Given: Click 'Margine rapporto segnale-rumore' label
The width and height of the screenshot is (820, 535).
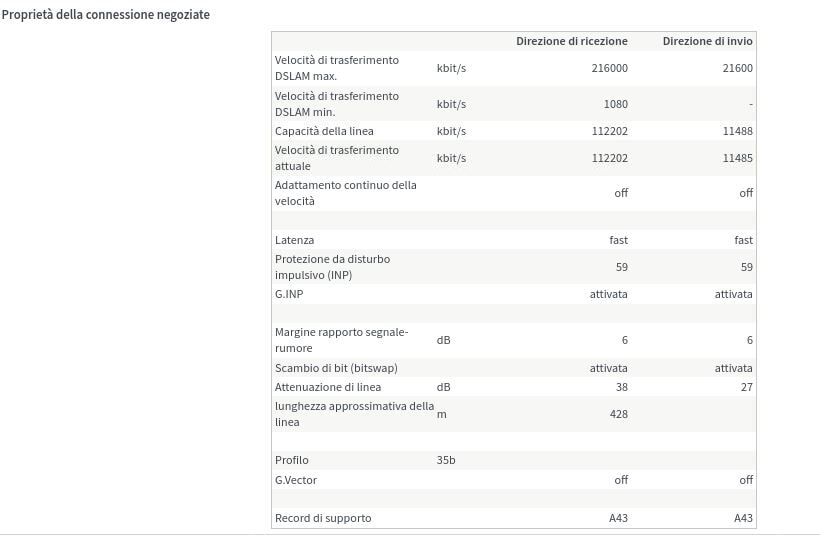Looking at the screenshot, I should 341,340.
